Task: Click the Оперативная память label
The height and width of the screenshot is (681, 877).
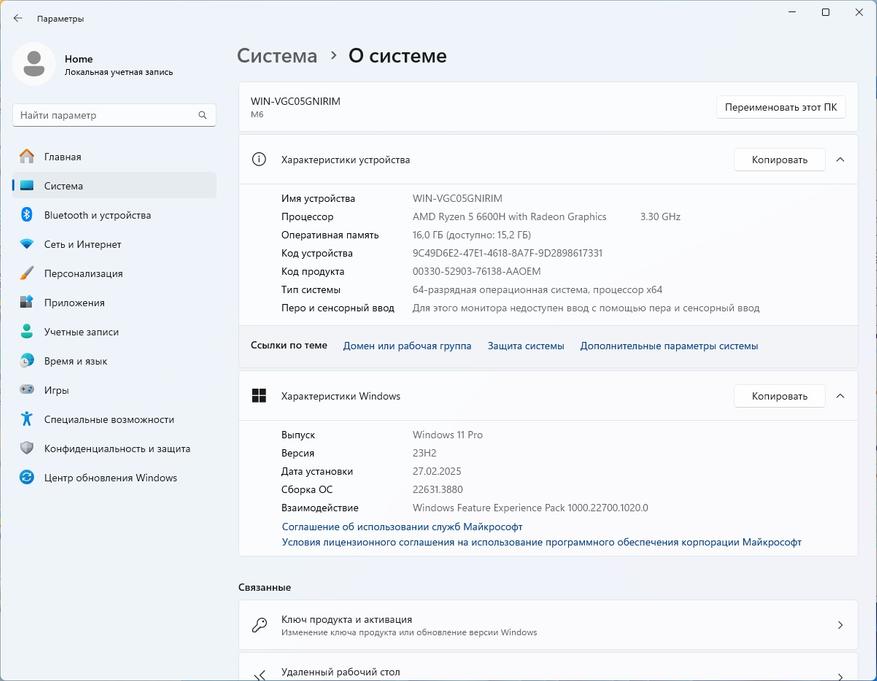Action: pyautogui.click(x=330, y=235)
